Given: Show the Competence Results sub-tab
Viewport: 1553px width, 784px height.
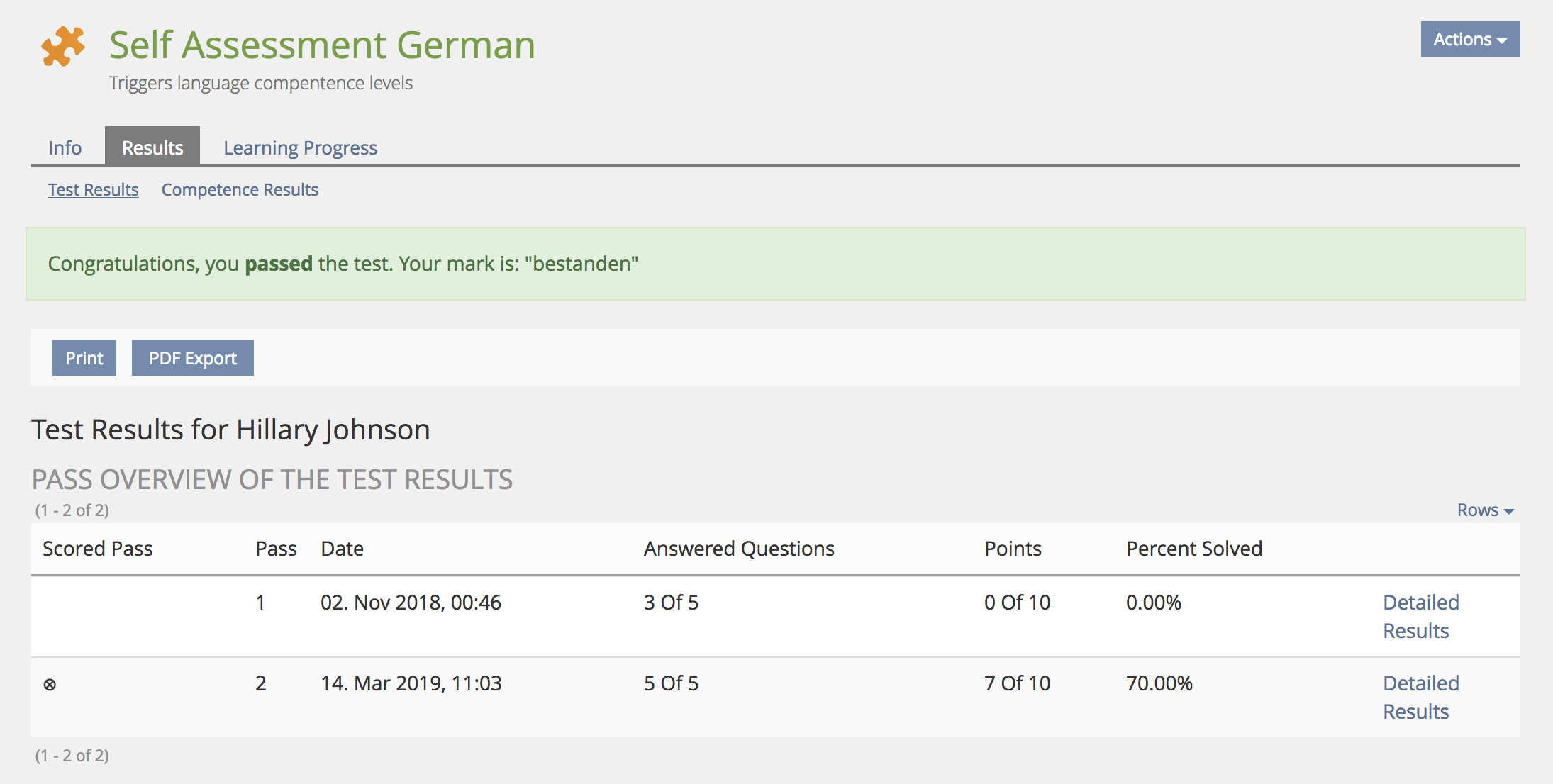Looking at the screenshot, I should (x=240, y=190).
